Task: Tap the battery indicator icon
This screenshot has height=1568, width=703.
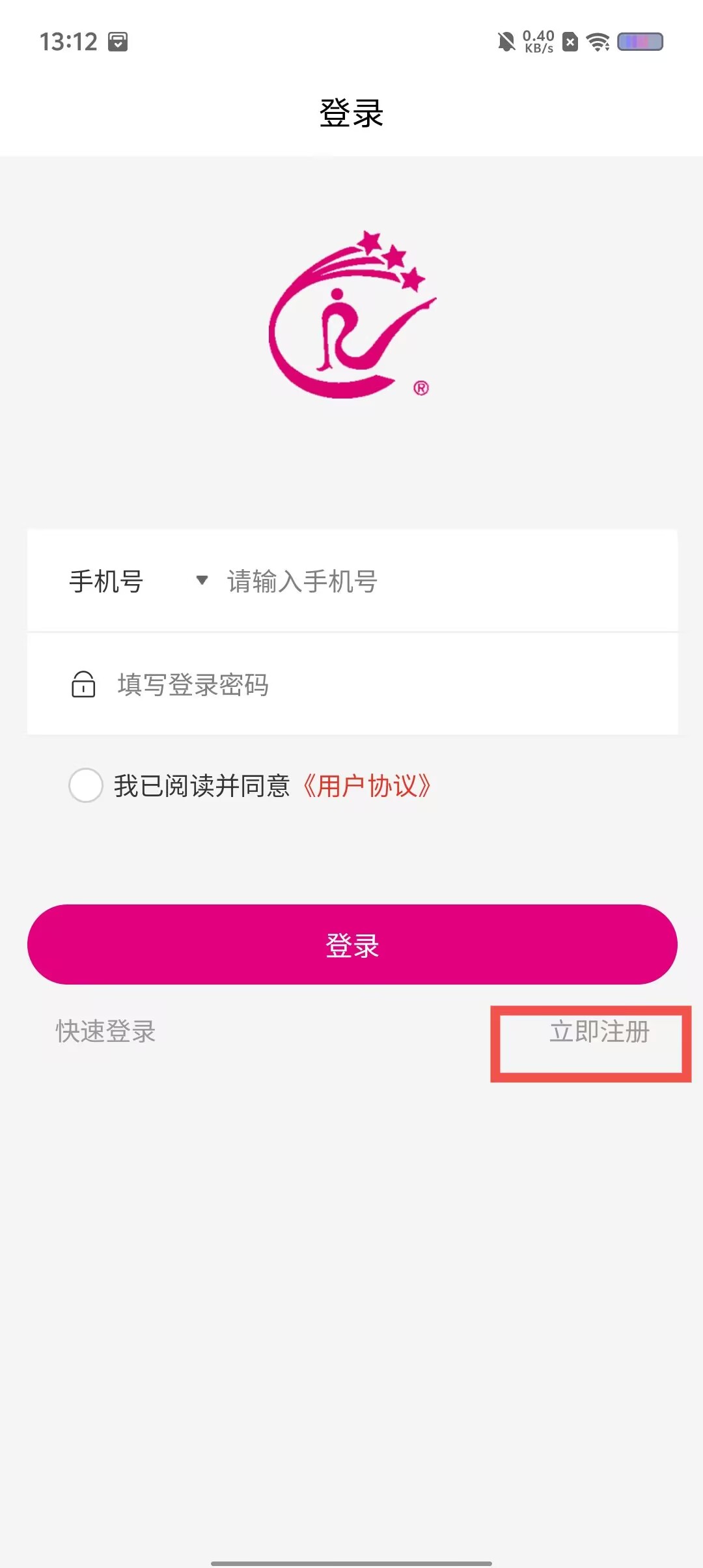Action: [640, 42]
